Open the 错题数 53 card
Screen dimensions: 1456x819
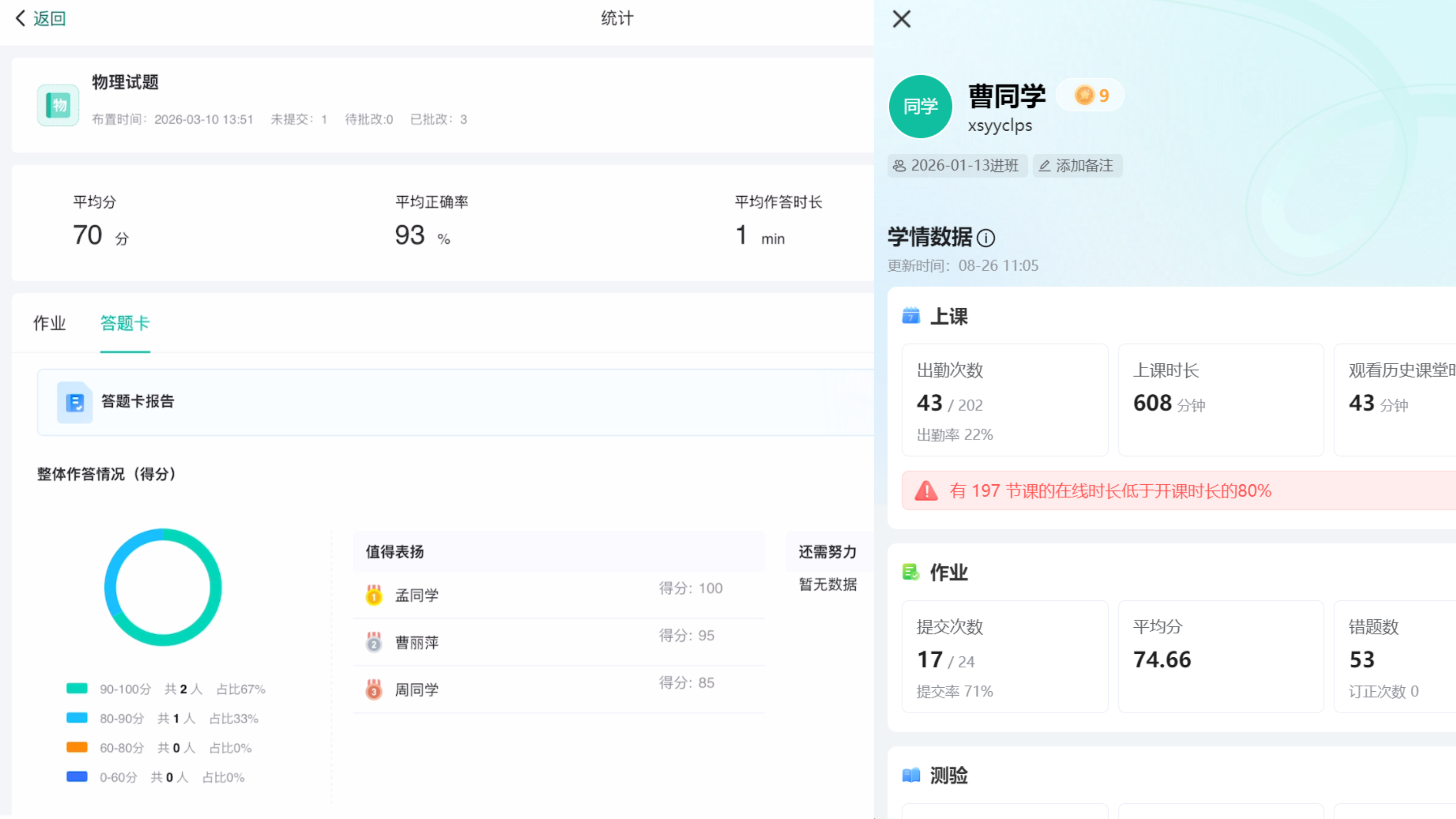pos(1395,657)
